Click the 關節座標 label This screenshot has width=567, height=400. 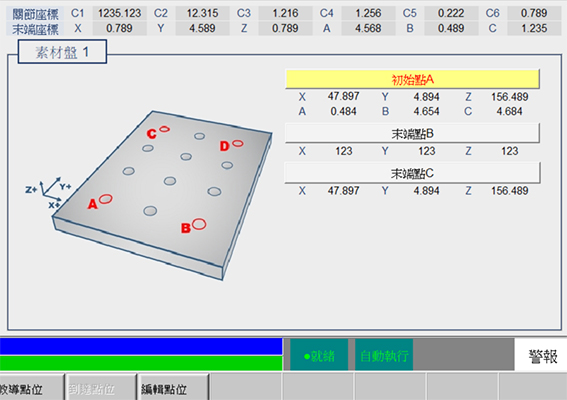pos(35,14)
